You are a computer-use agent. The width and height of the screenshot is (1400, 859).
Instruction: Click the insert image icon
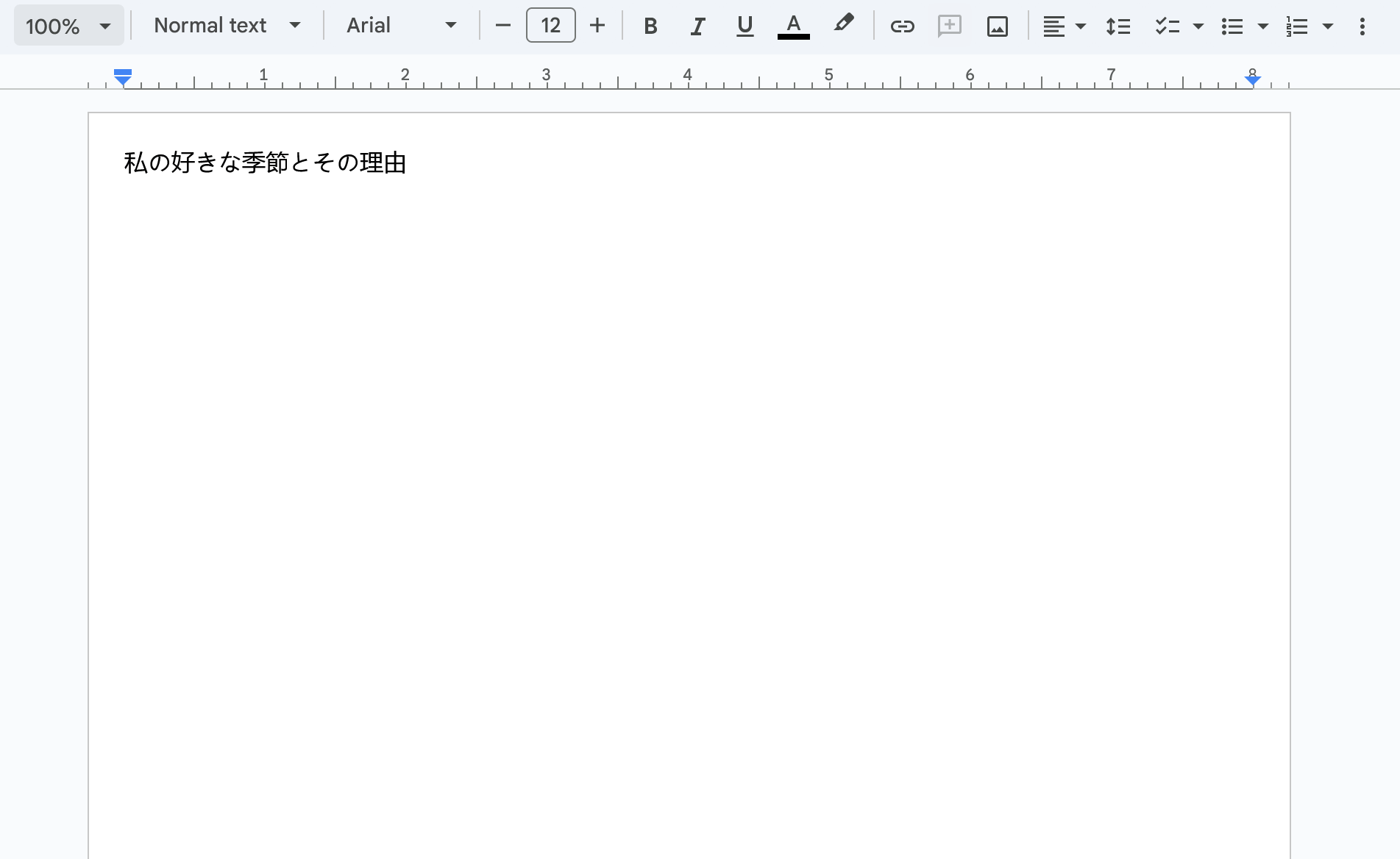click(x=997, y=26)
